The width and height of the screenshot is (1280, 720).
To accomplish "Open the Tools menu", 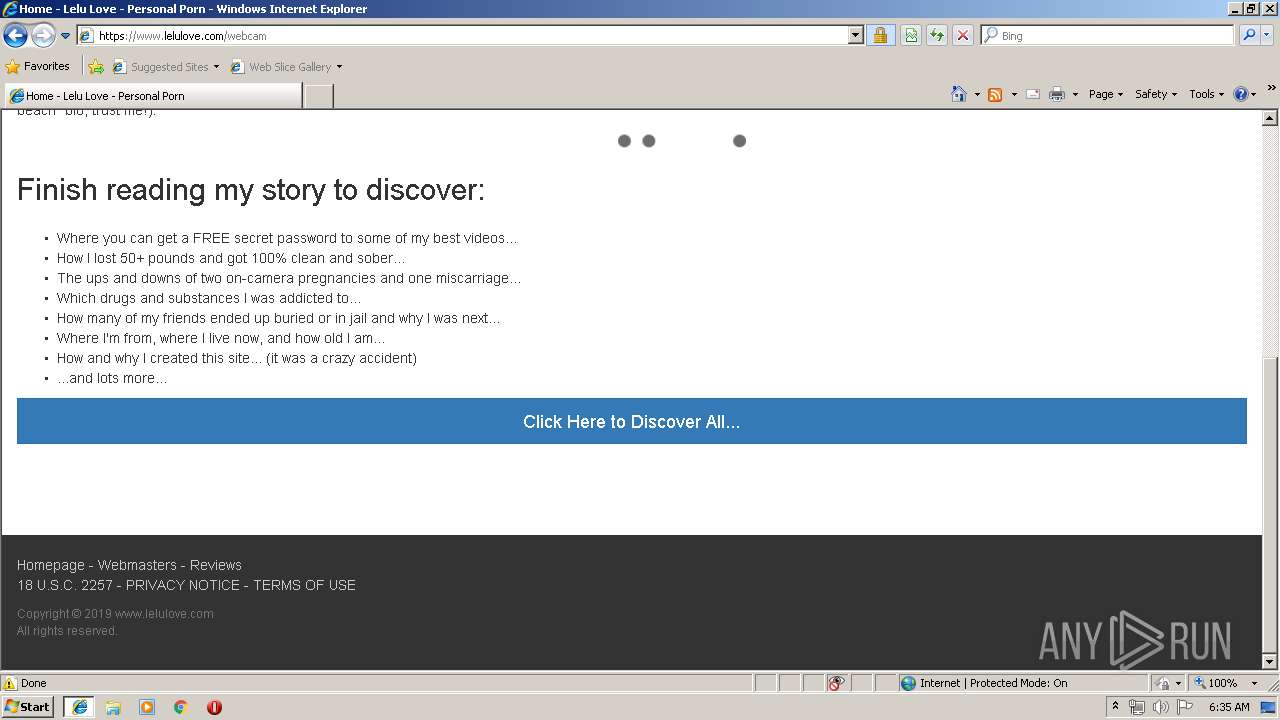I will tap(1206, 94).
